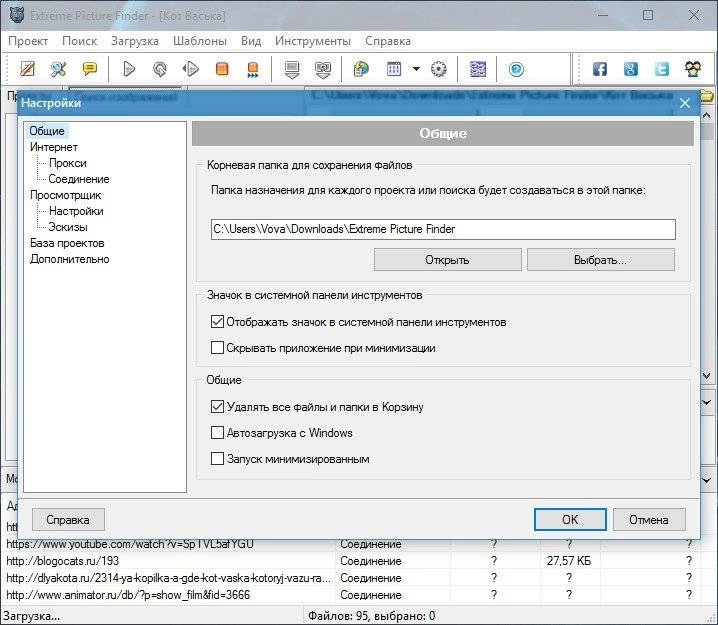Open the globe web picture icon
The height and width of the screenshot is (625, 718).
[x=362, y=69]
